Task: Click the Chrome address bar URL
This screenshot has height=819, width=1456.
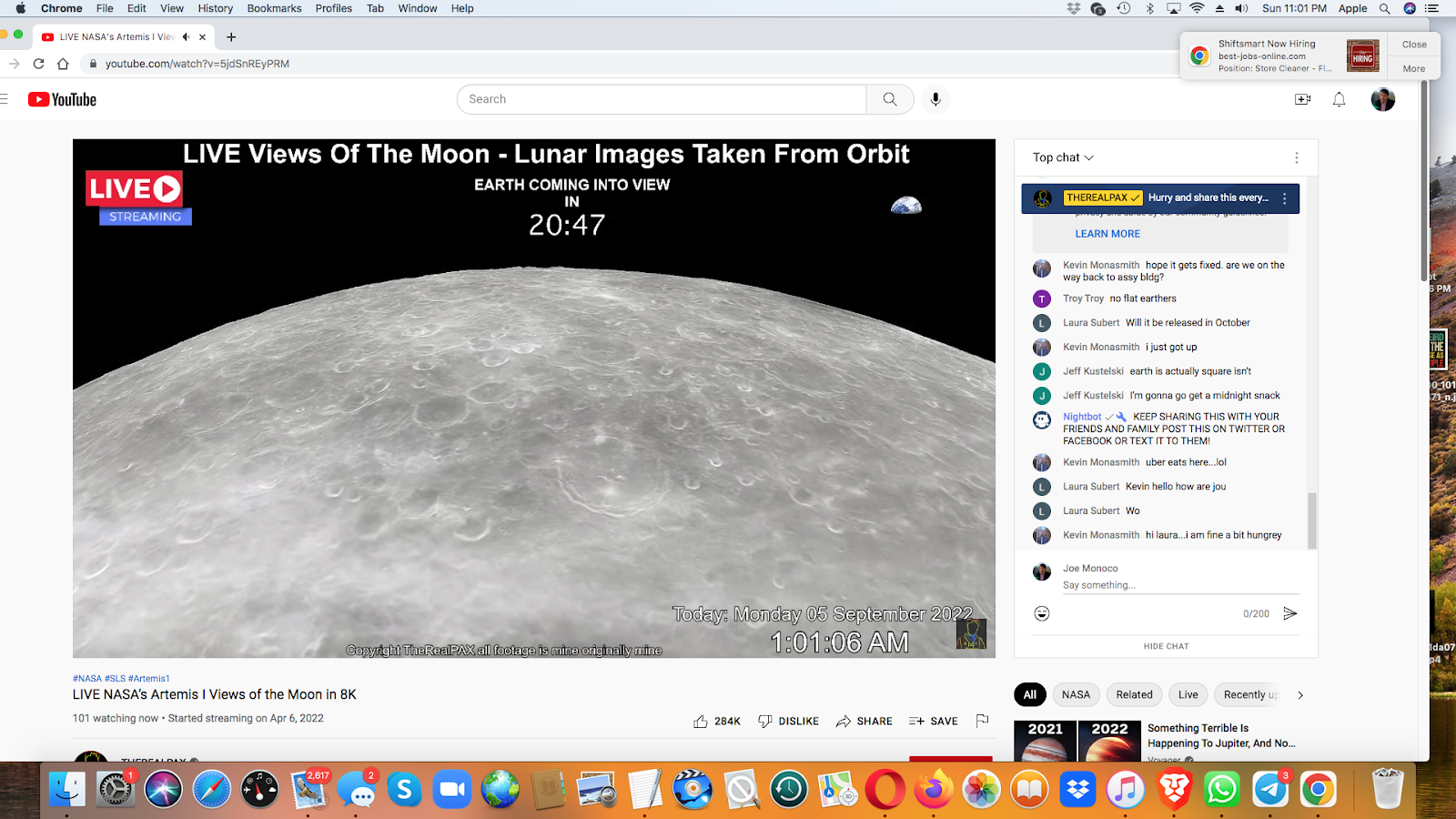Action: pyautogui.click(x=197, y=64)
